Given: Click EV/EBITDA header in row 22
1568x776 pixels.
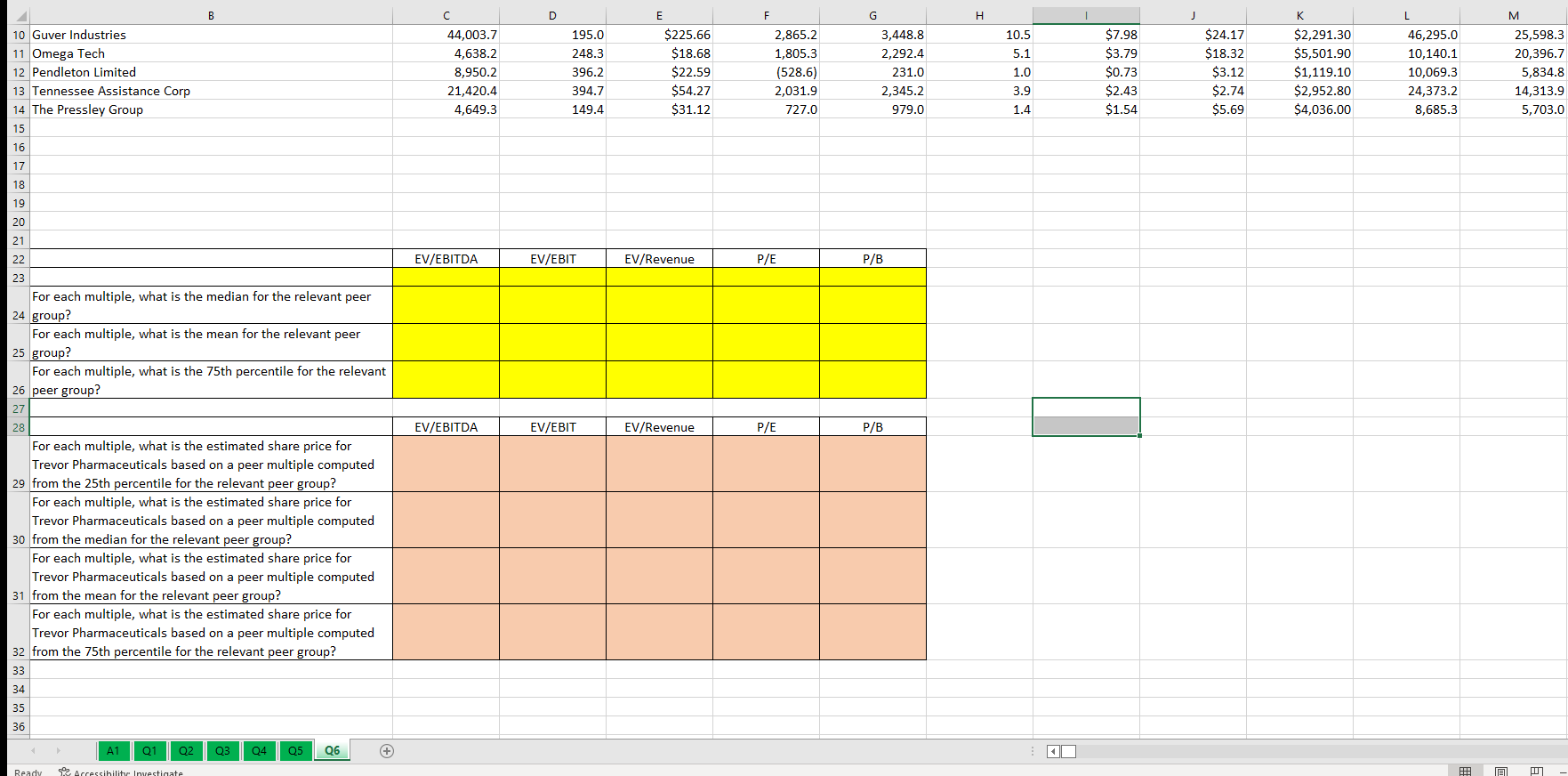Looking at the screenshot, I should point(446,259).
